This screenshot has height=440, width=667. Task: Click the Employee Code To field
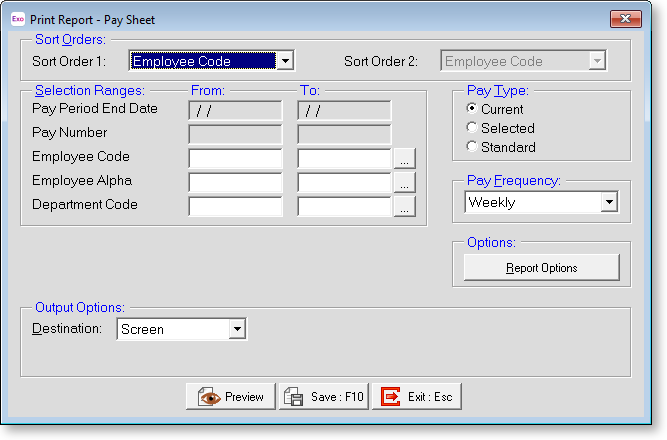[x=344, y=159]
